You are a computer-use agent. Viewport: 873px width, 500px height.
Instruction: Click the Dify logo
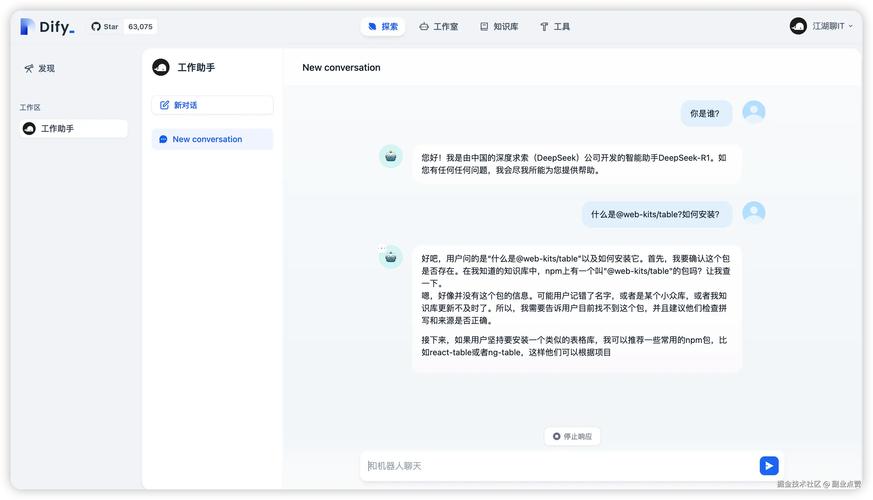click(x=47, y=27)
